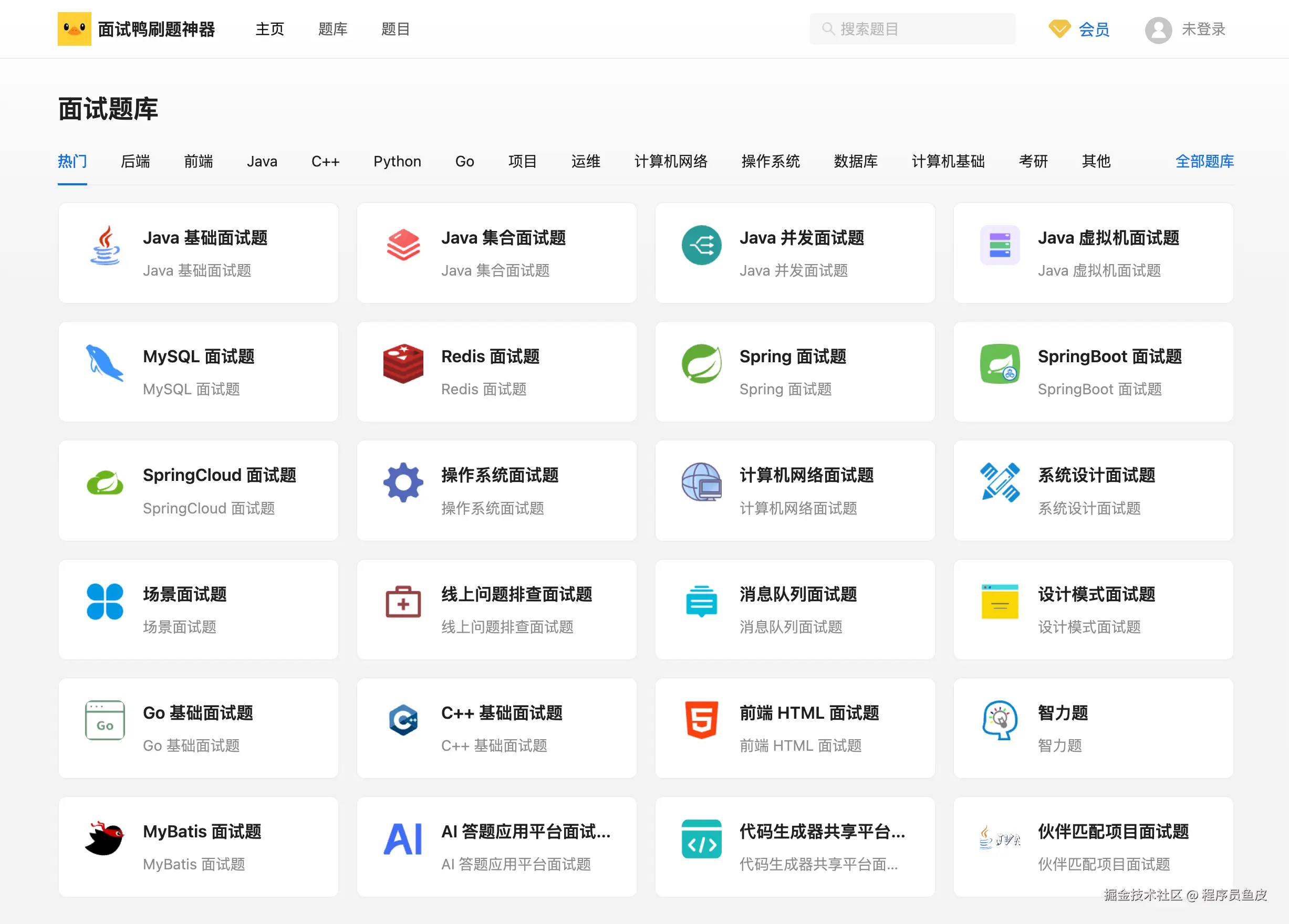Click the member diamond icon

click(1059, 28)
